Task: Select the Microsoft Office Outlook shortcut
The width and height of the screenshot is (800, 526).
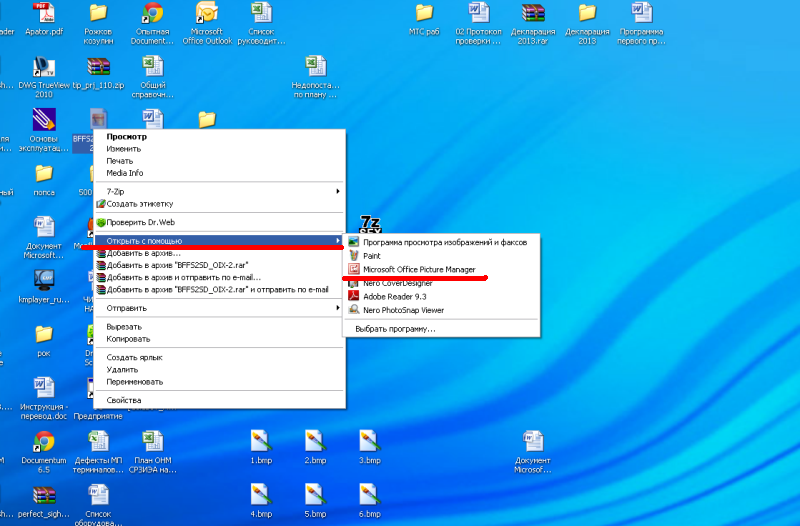Action: click(x=207, y=14)
